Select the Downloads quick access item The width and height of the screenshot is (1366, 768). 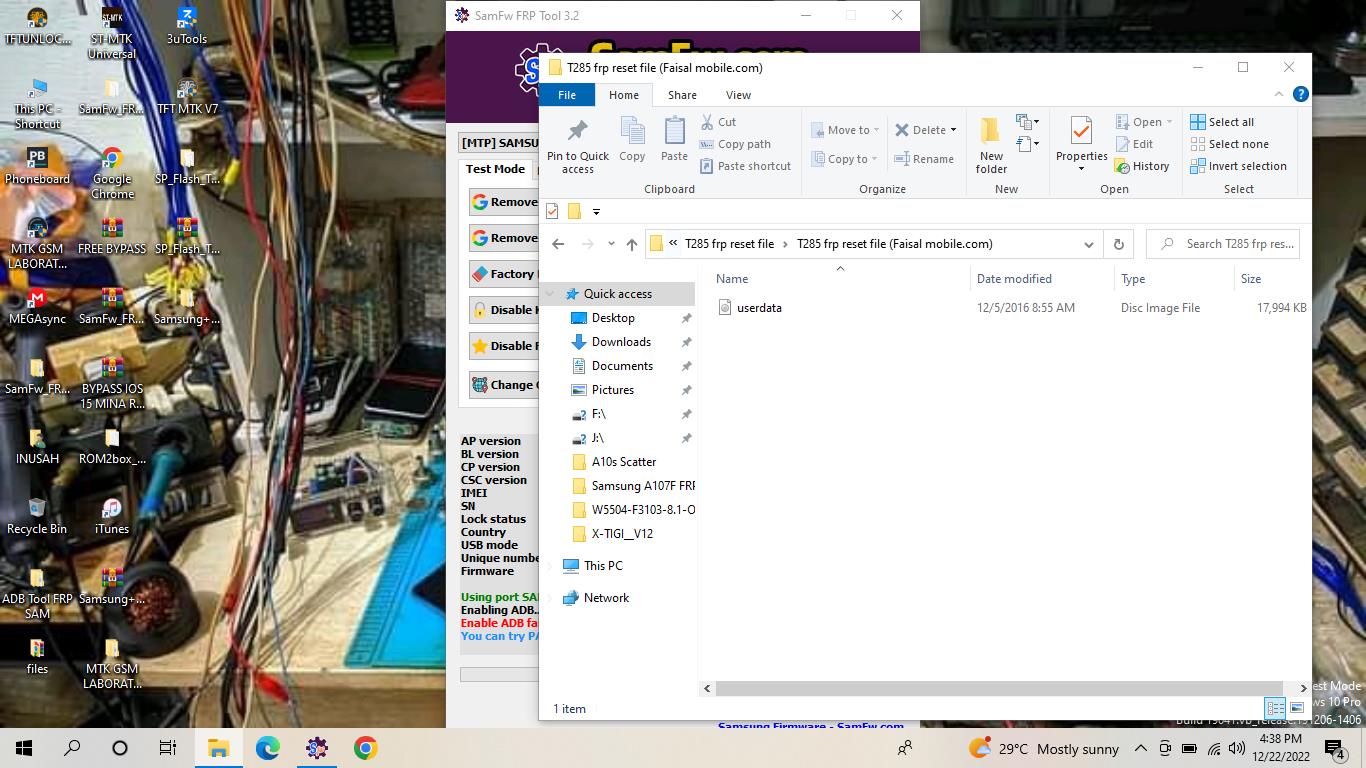pos(620,342)
